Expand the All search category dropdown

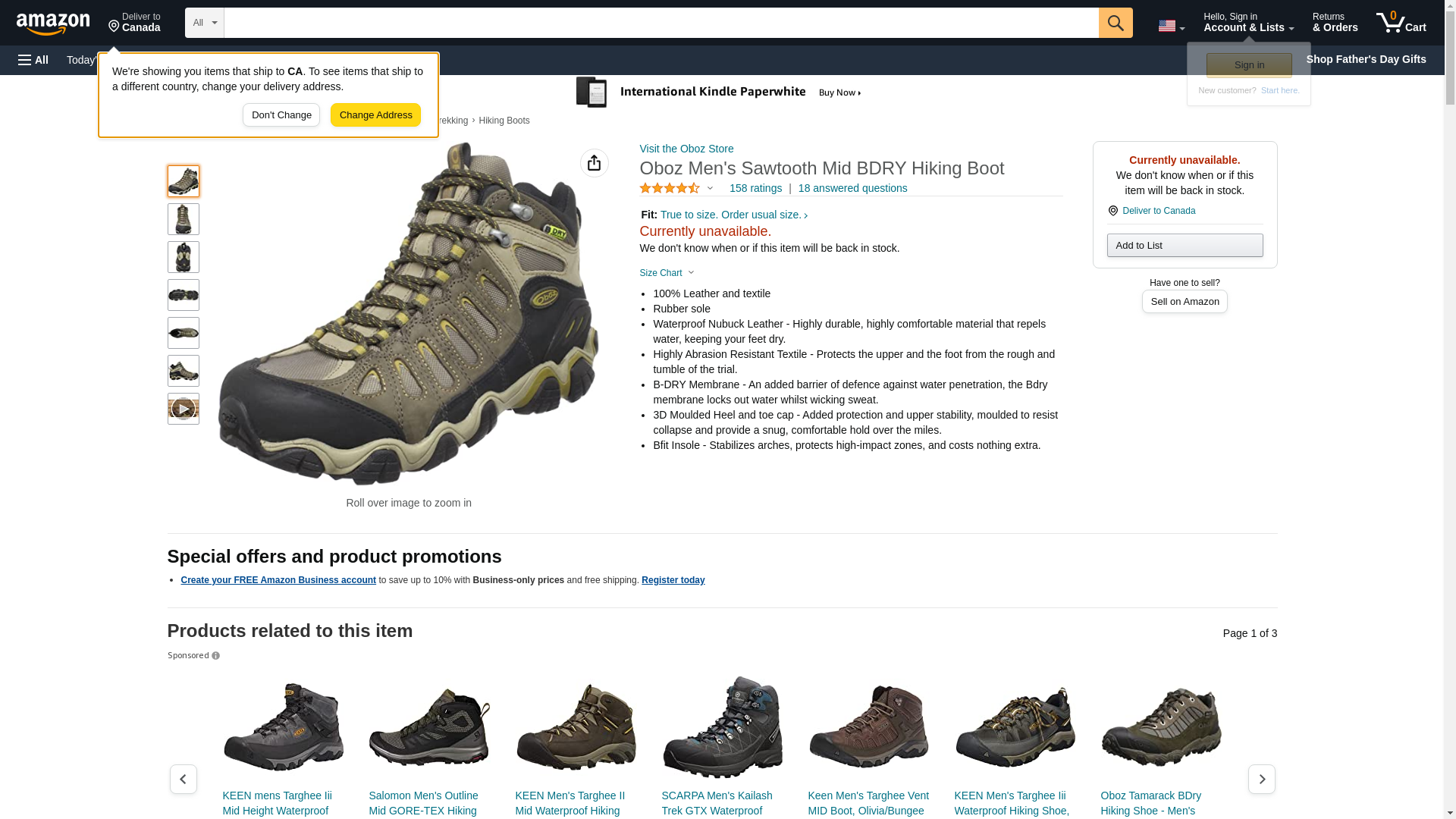point(205,23)
